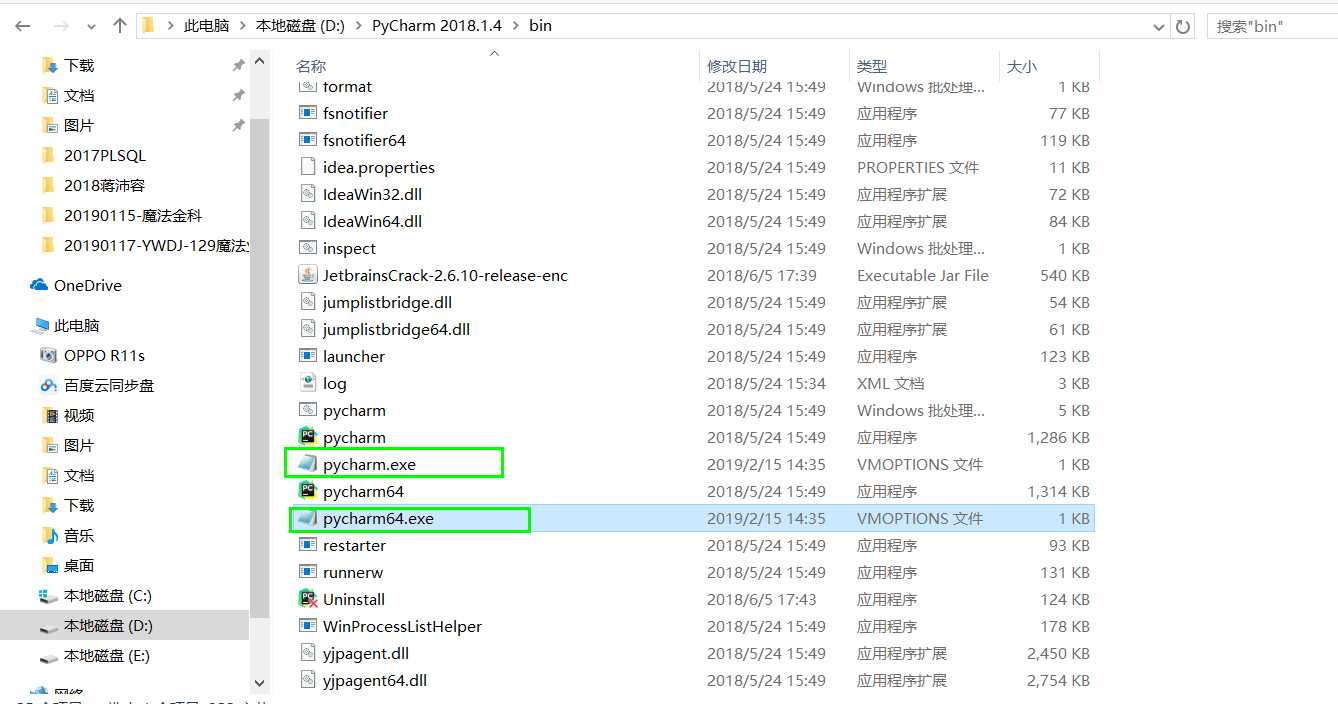Go up one folder level
This screenshot has width=1338, height=704.
coord(120,25)
